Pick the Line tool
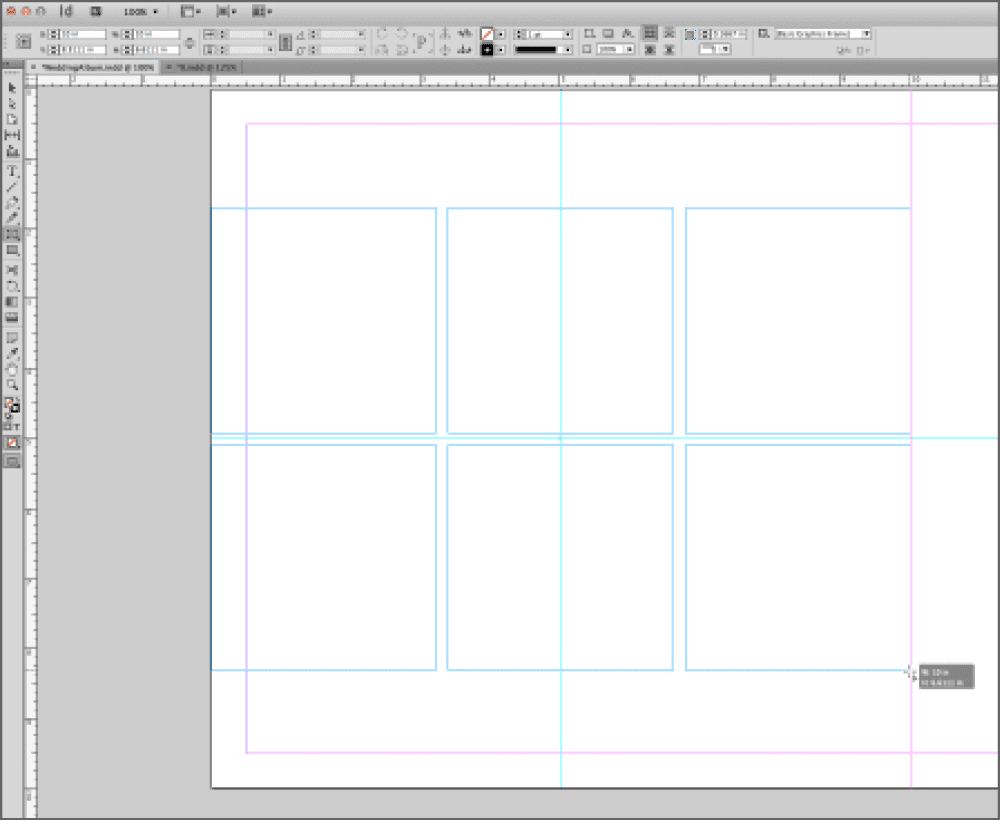1000x820 pixels. click(x=12, y=187)
